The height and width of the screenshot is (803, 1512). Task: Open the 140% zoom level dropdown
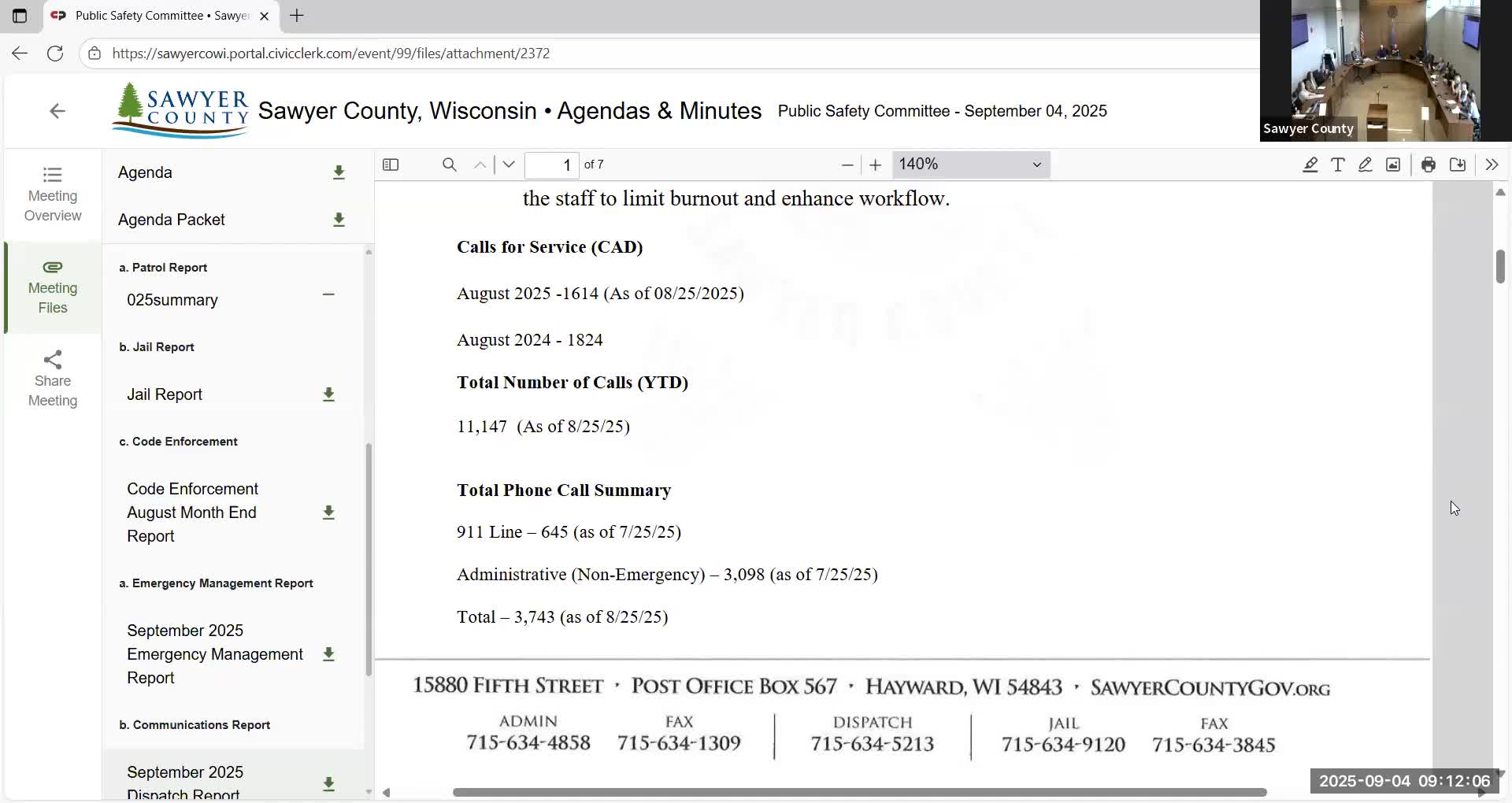[971, 165]
